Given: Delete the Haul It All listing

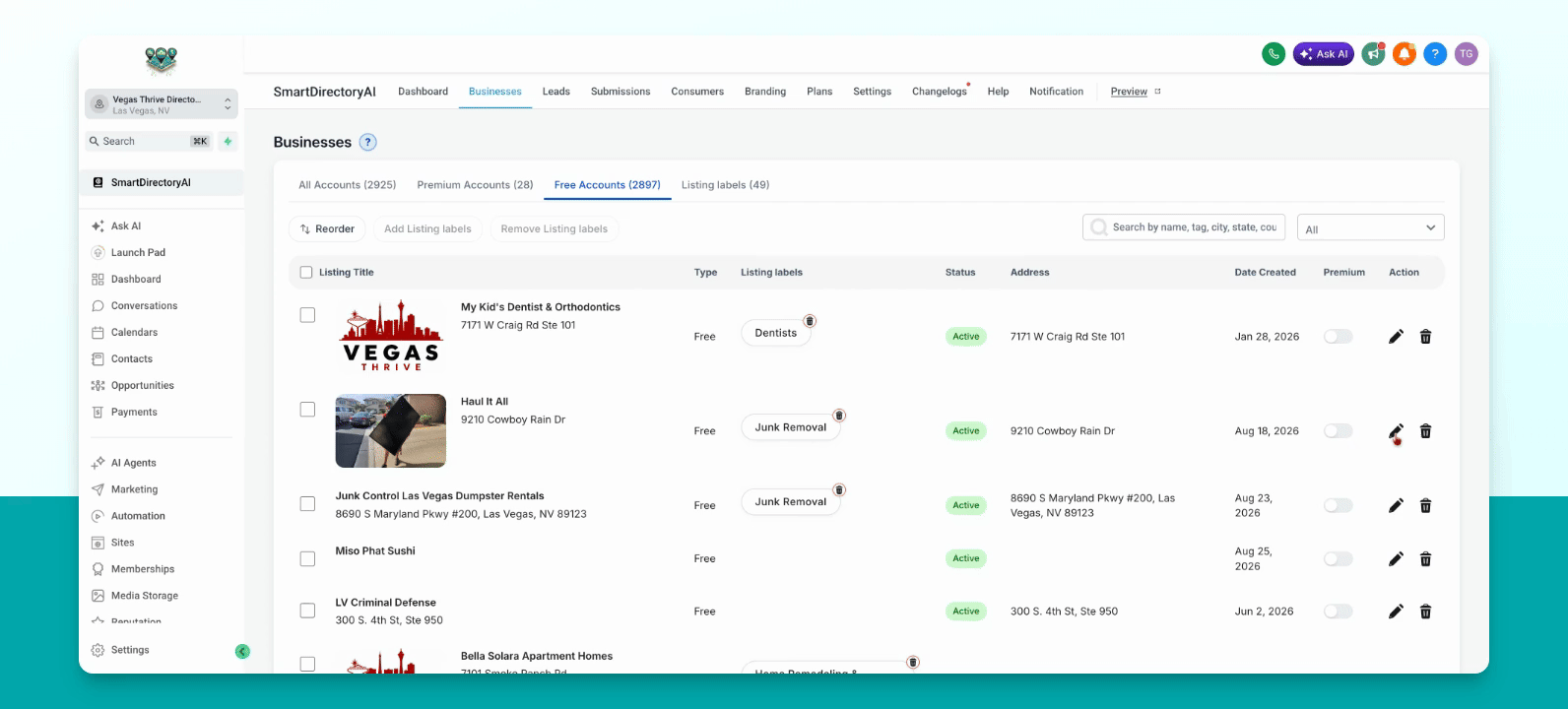Looking at the screenshot, I should pyautogui.click(x=1425, y=431).
